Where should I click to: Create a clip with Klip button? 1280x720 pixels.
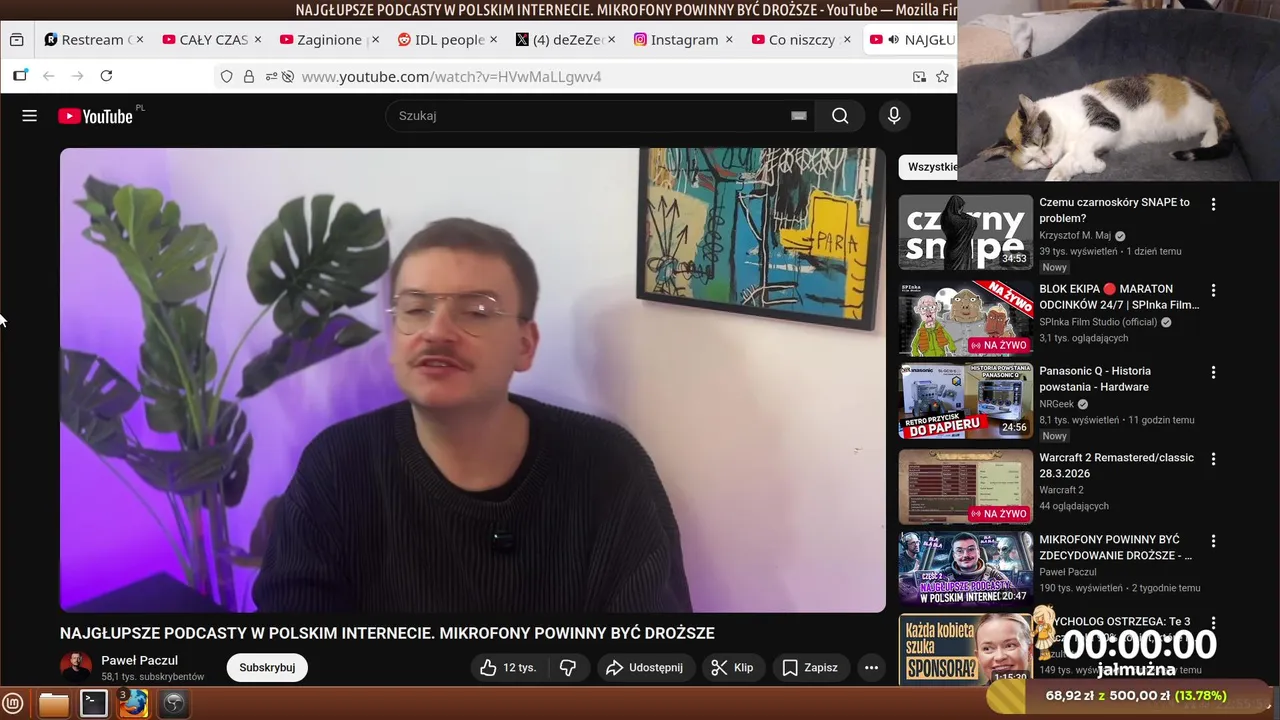click(732, 668)
